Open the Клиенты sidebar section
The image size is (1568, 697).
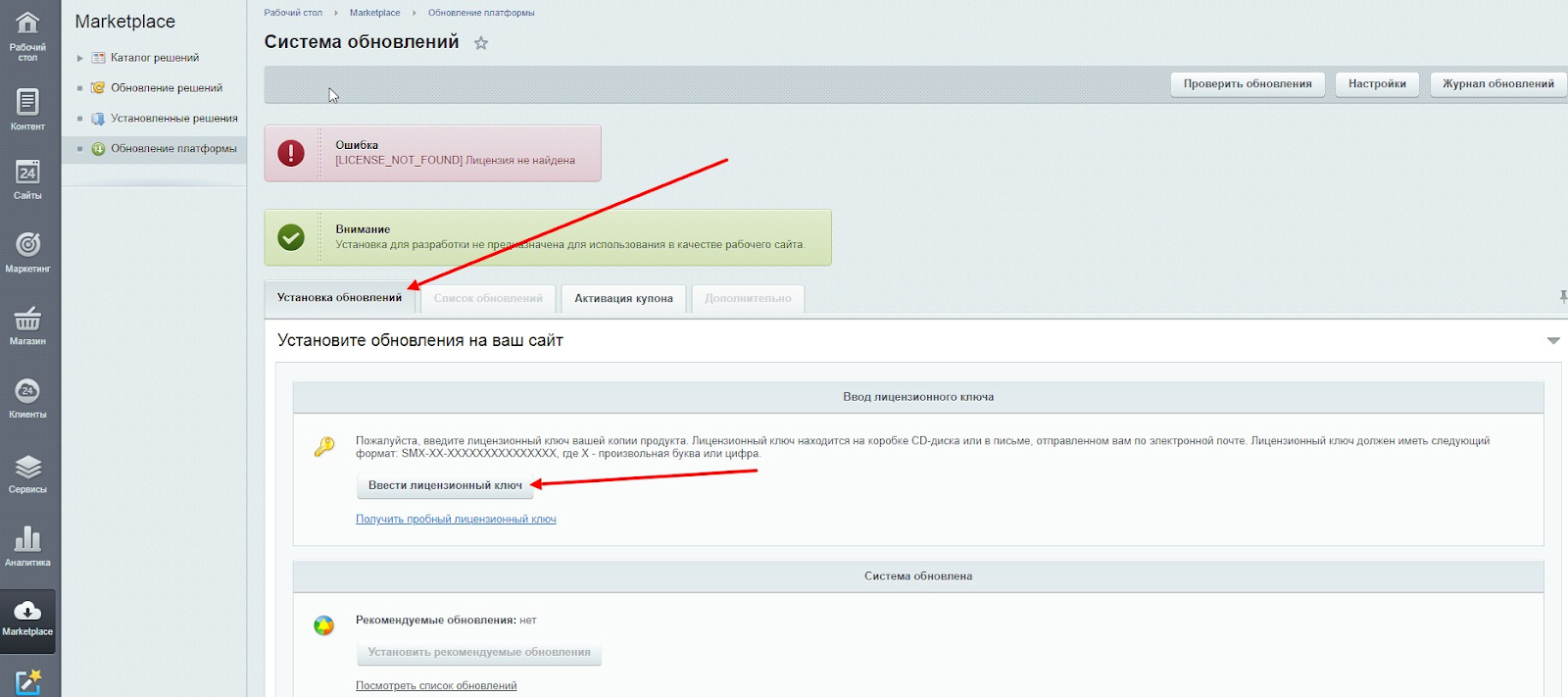(27, 398)
